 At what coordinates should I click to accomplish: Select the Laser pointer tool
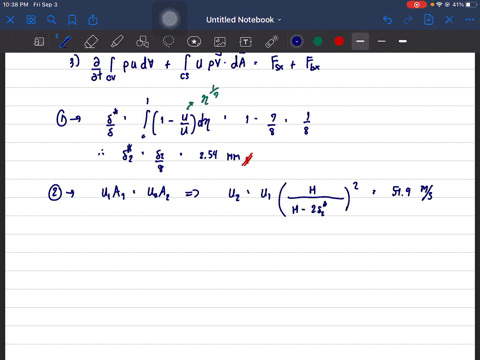pyautogui.click(x=272, y=42)
